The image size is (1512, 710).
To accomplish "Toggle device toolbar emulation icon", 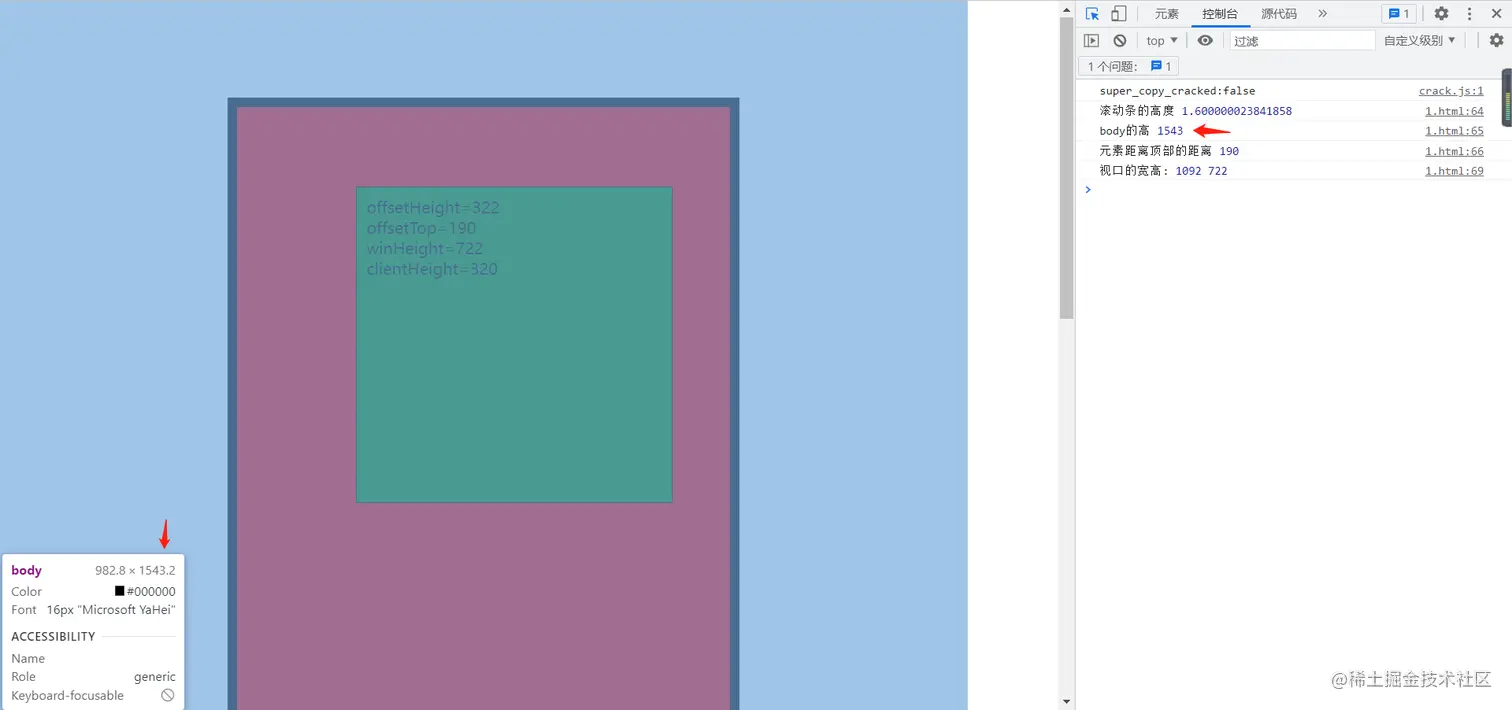I will click(x=1119, y=14).
